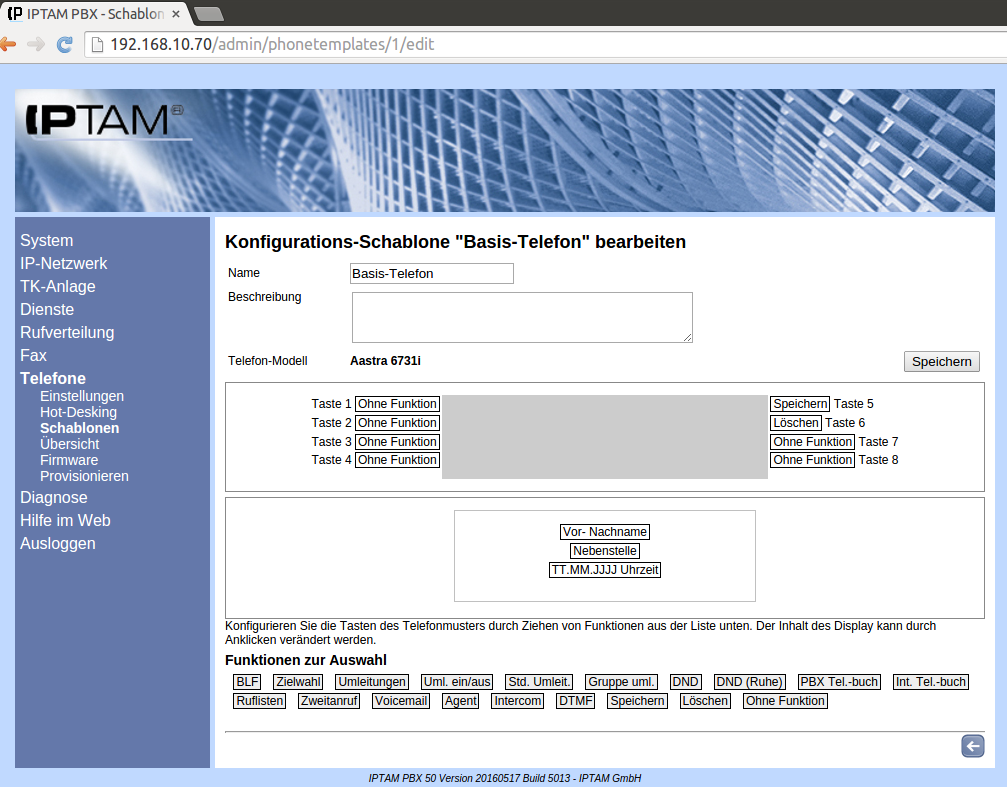Click the Löschen key assigned to Taste 6

click(x=795, y=423)
